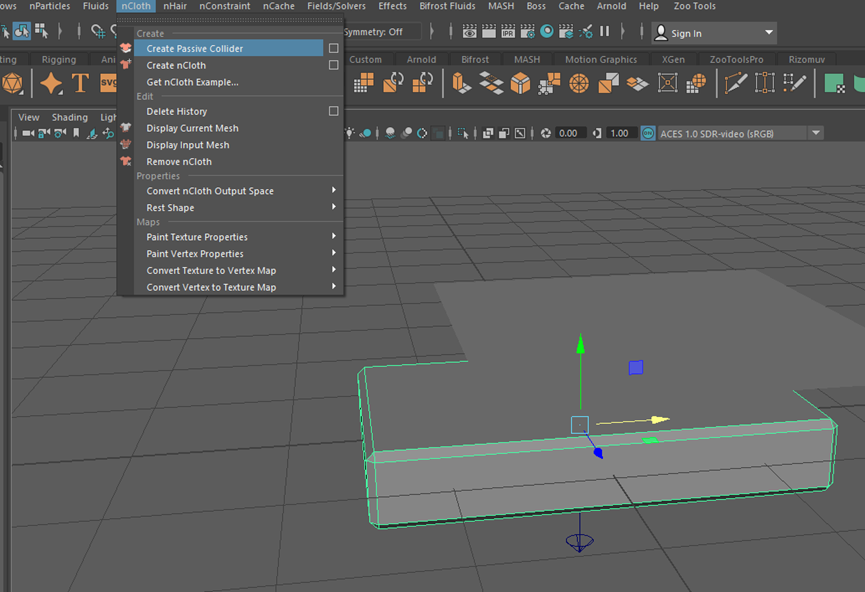Screen dimensions: 865x592
Task: Open Delete History option box
Action: click(334, 111)
